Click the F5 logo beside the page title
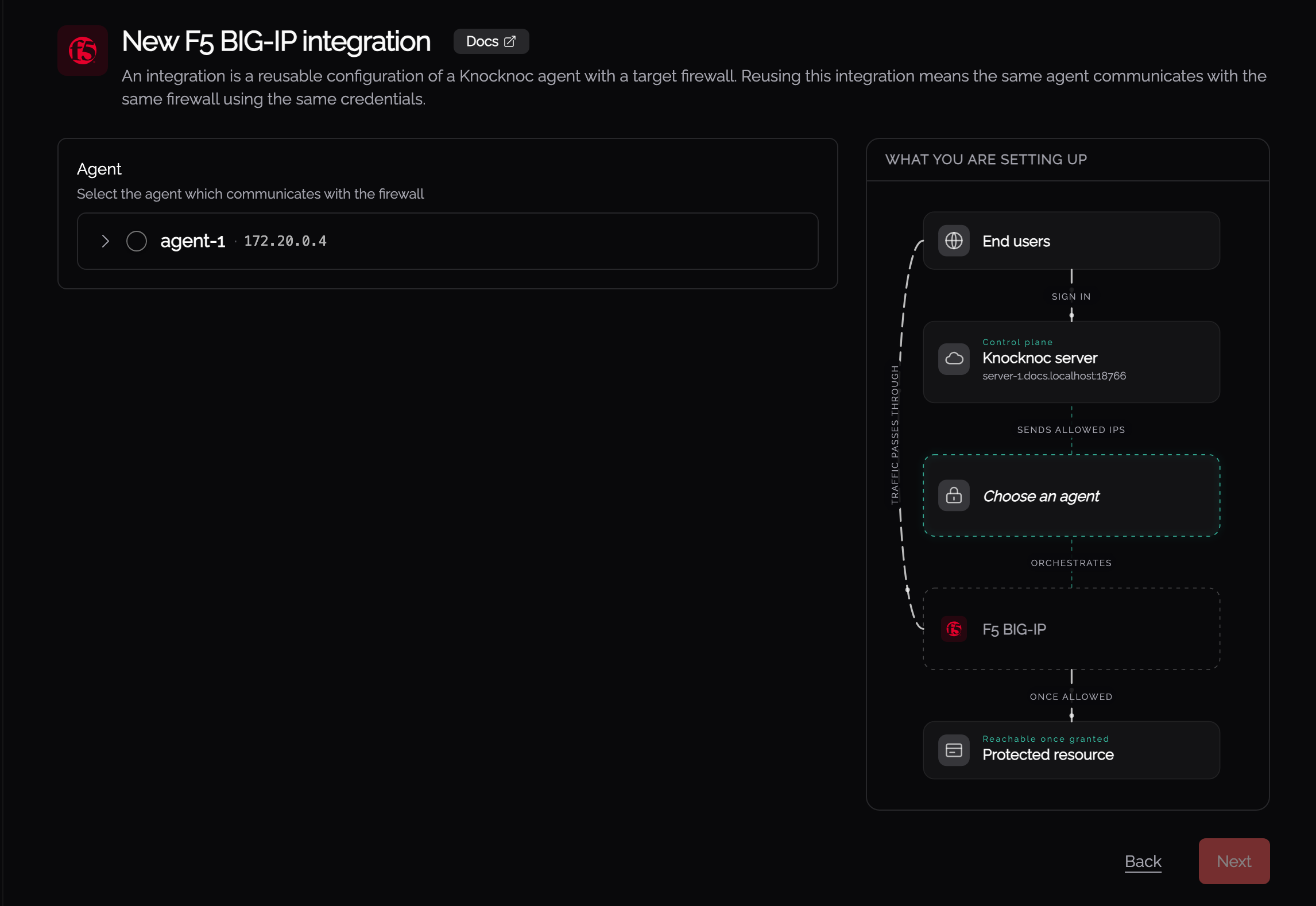 [83, 51]
